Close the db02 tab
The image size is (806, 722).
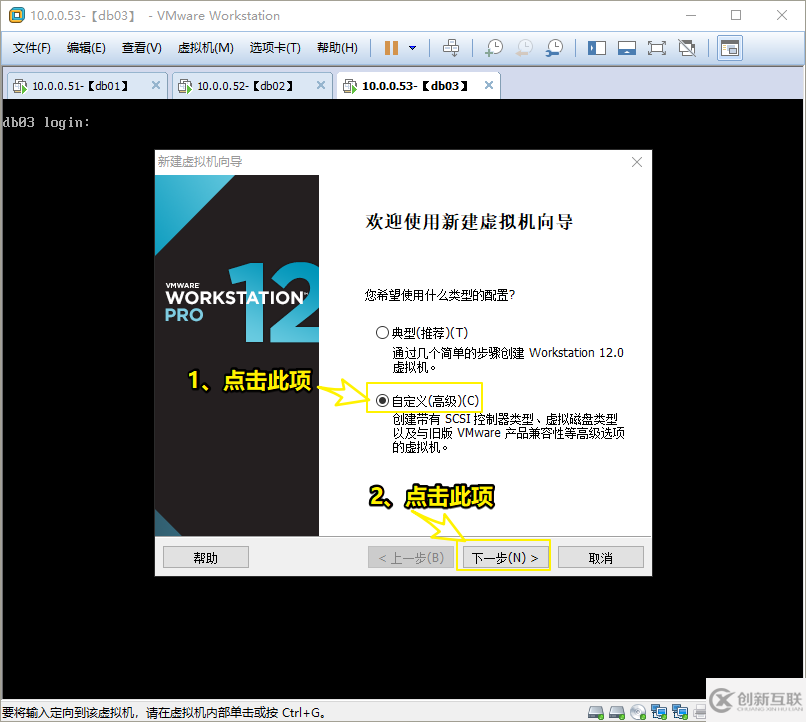tap(321, 85)
